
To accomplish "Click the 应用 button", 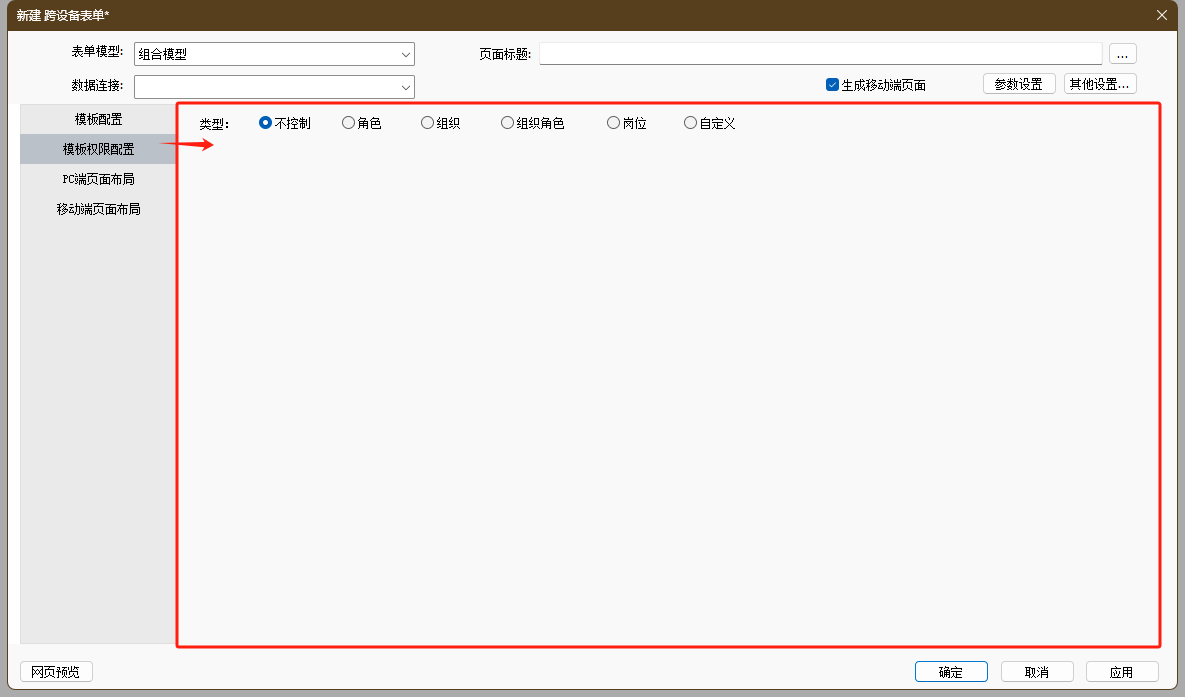I will pos(1121,672).
